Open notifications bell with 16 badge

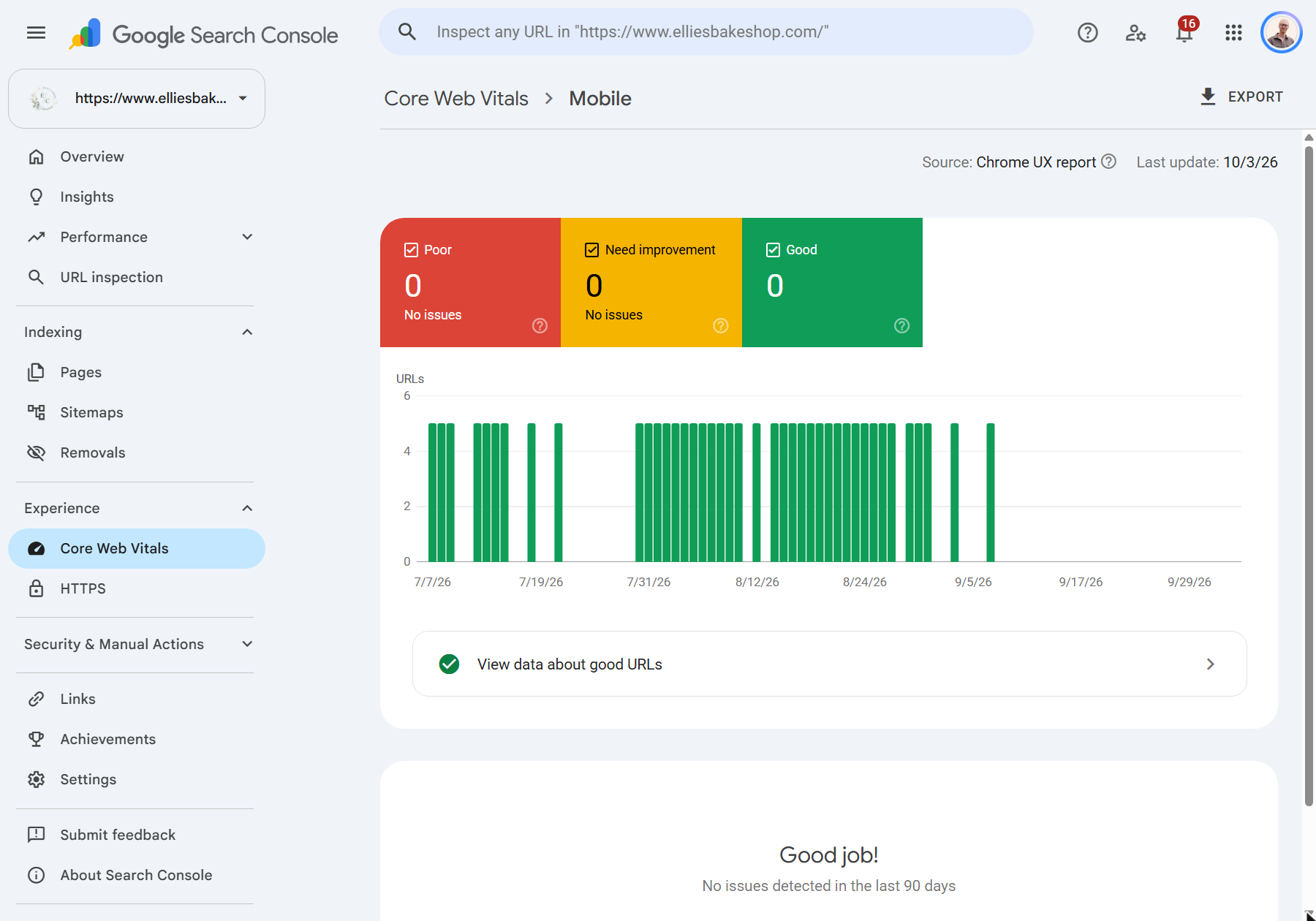[x=1185, y=31]
